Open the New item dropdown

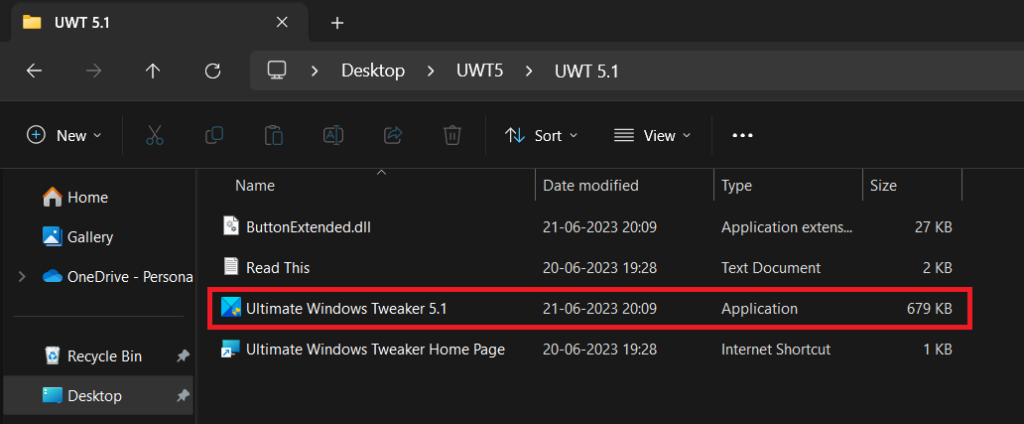coord(65,135)
